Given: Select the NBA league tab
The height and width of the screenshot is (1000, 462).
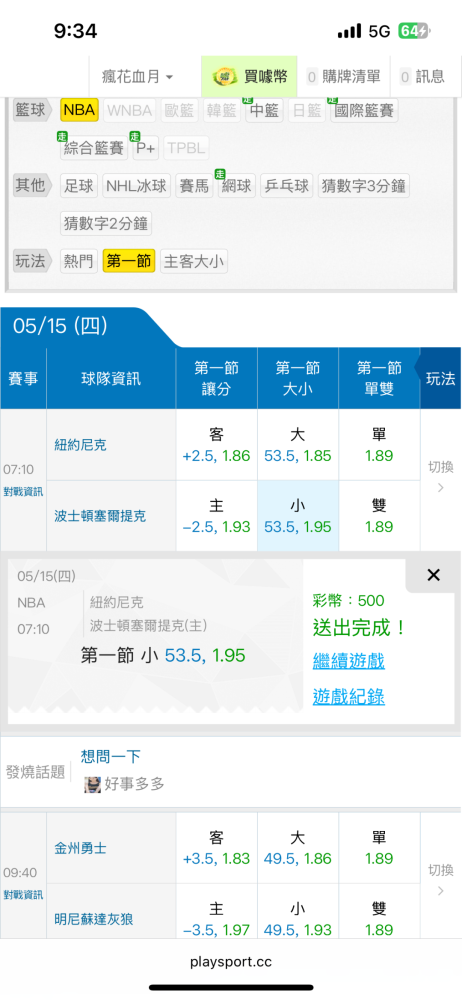Looking at the screenshot, I should [80, 110].
